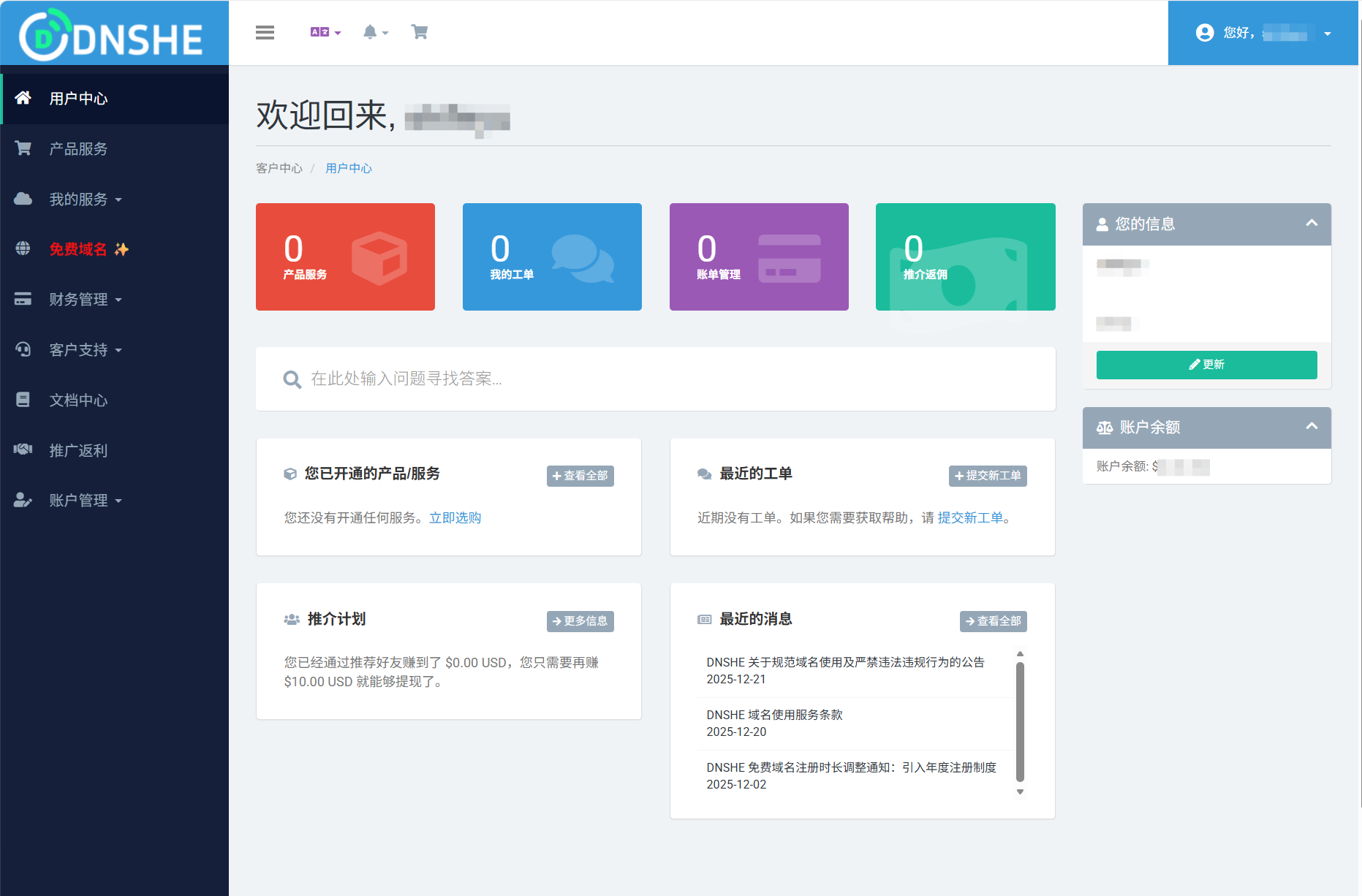This screenshot has width=1362, height=896.
Task: Open the purple 账单管理 tile
Action: 759,257
